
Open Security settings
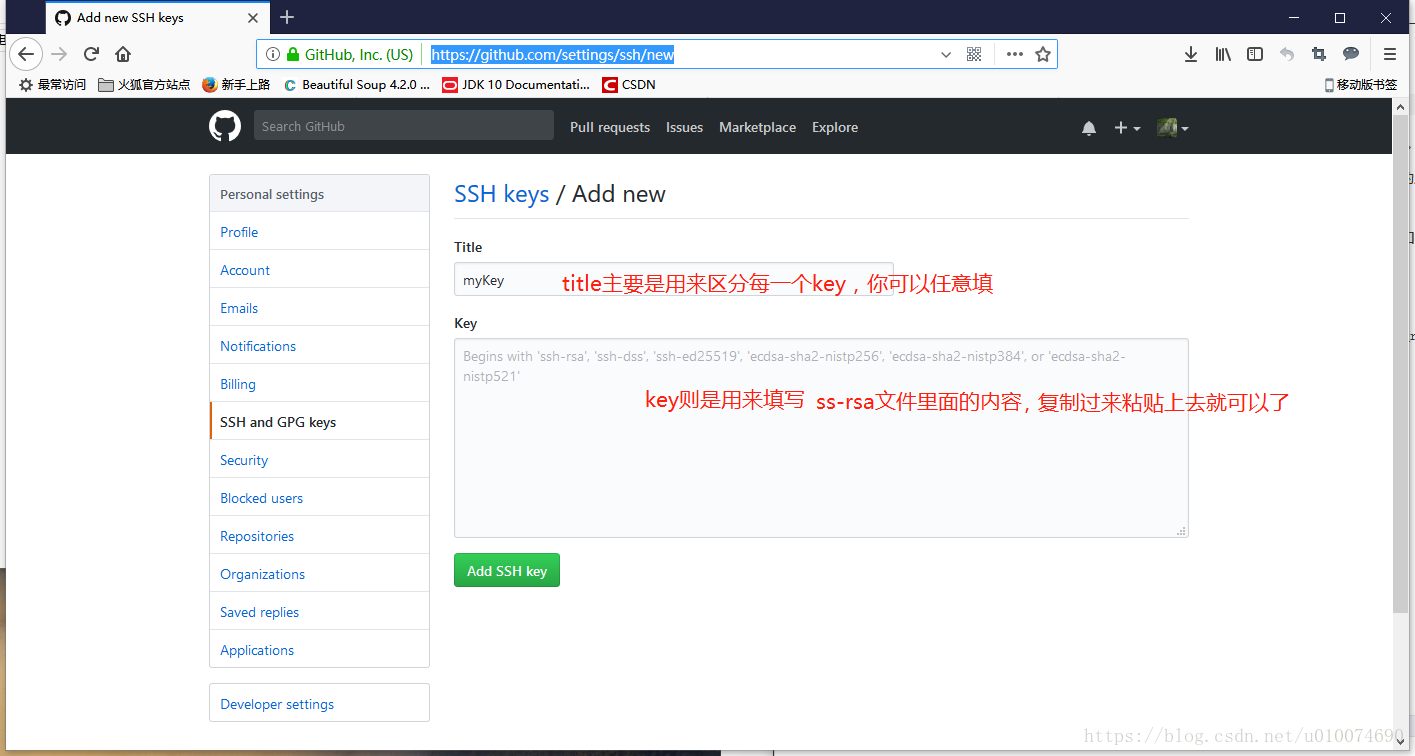(319, 460)
